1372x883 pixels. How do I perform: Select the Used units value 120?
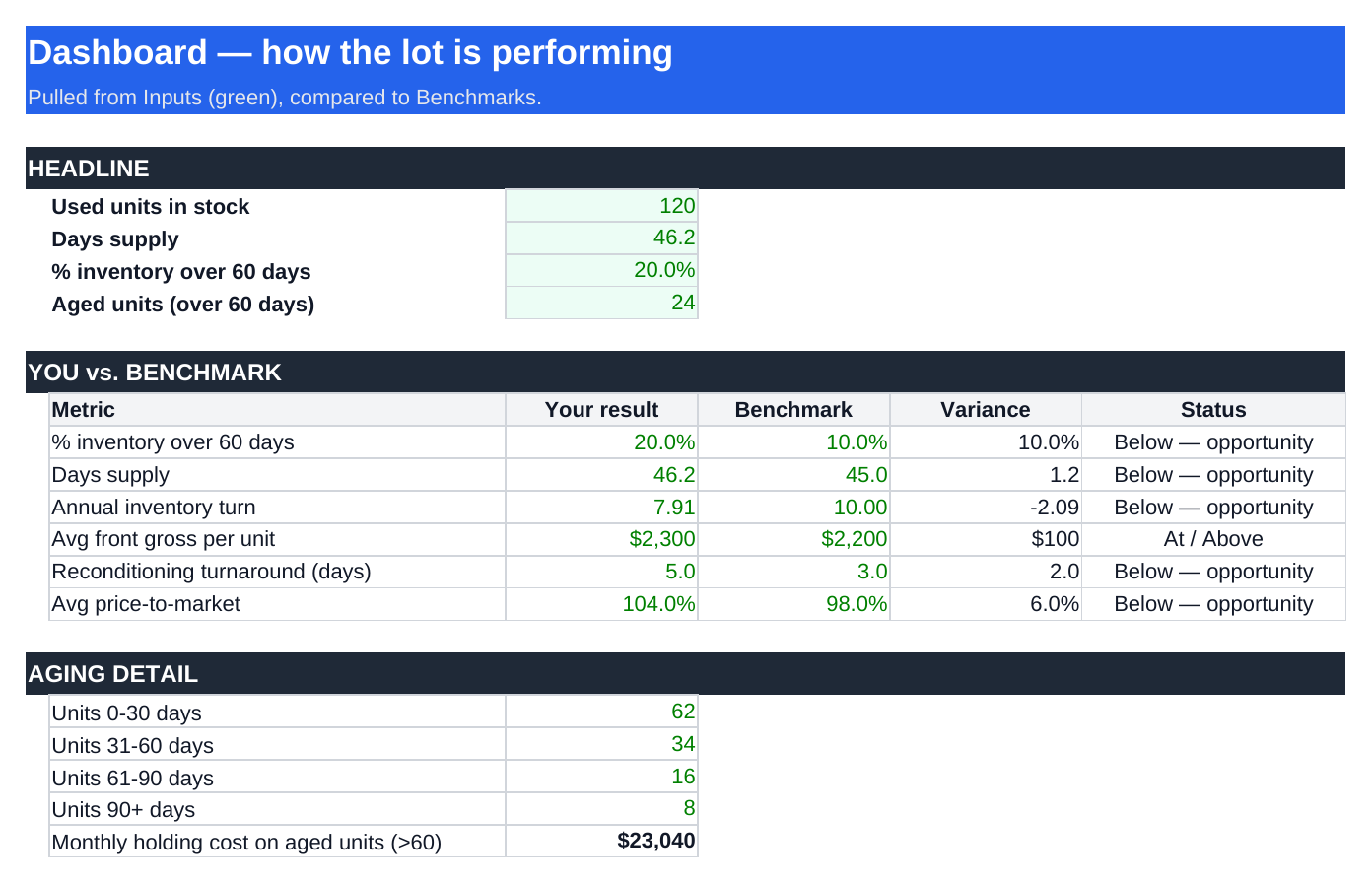[x=601, y=206]
